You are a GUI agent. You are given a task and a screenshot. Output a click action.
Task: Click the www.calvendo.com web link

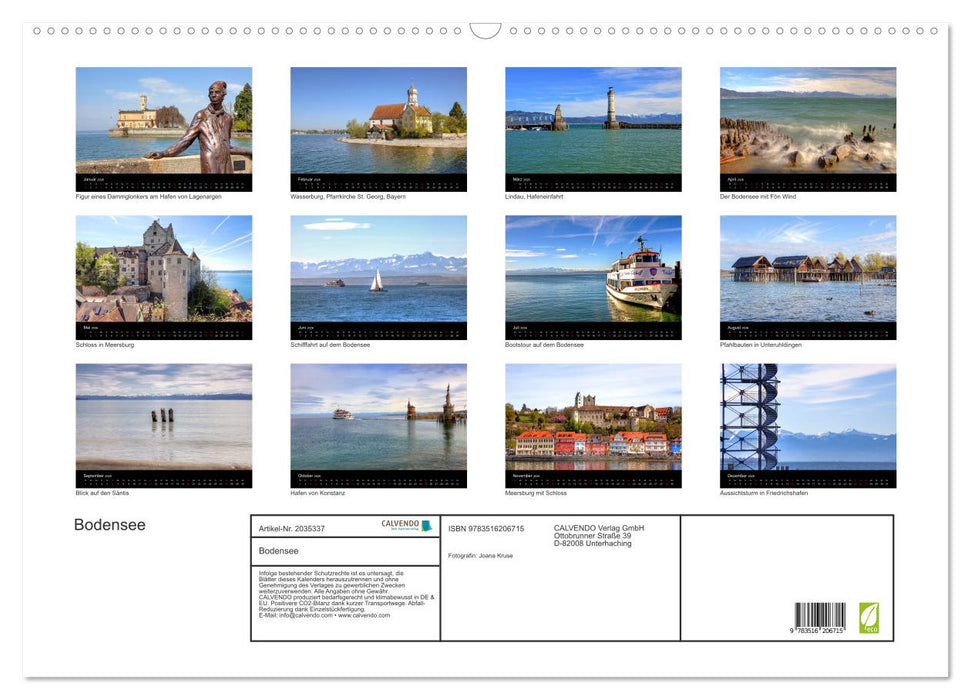[x=363, y=615]
